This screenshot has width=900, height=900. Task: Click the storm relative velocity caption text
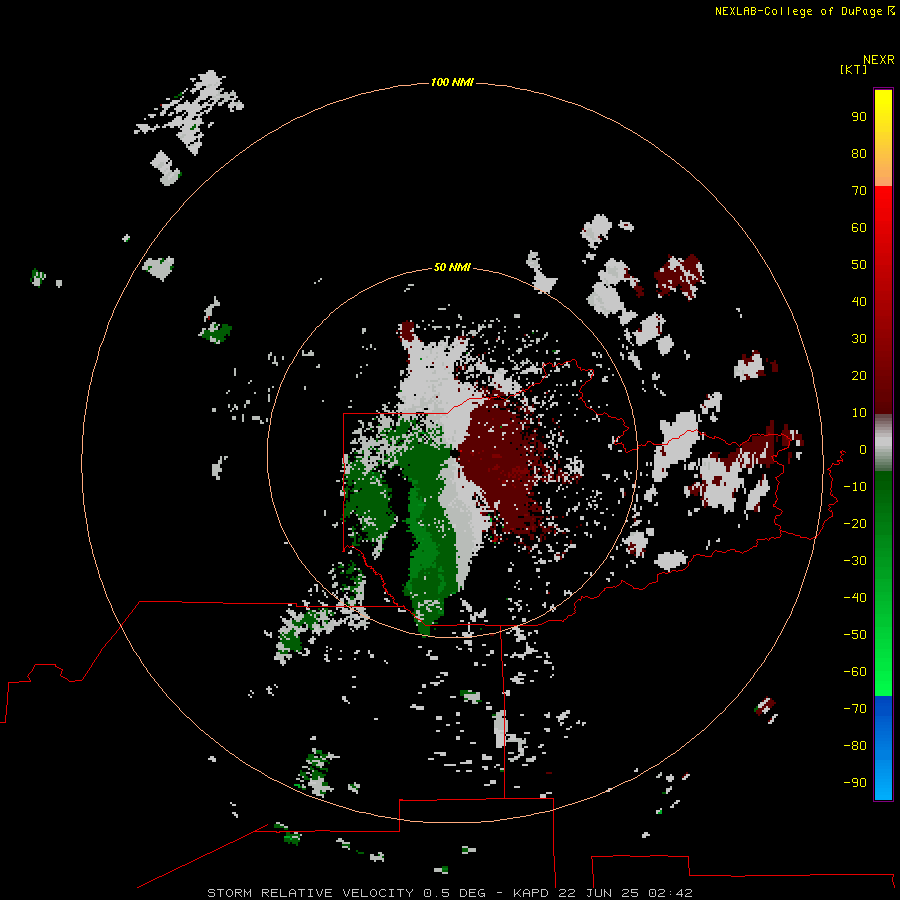(x=449, y=893)
